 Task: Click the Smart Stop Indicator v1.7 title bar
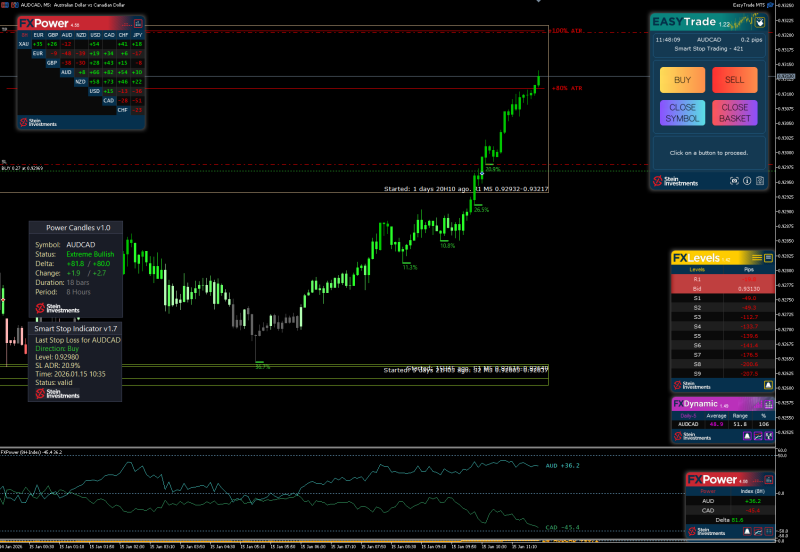pyautogui.click(x=76, y=329)
